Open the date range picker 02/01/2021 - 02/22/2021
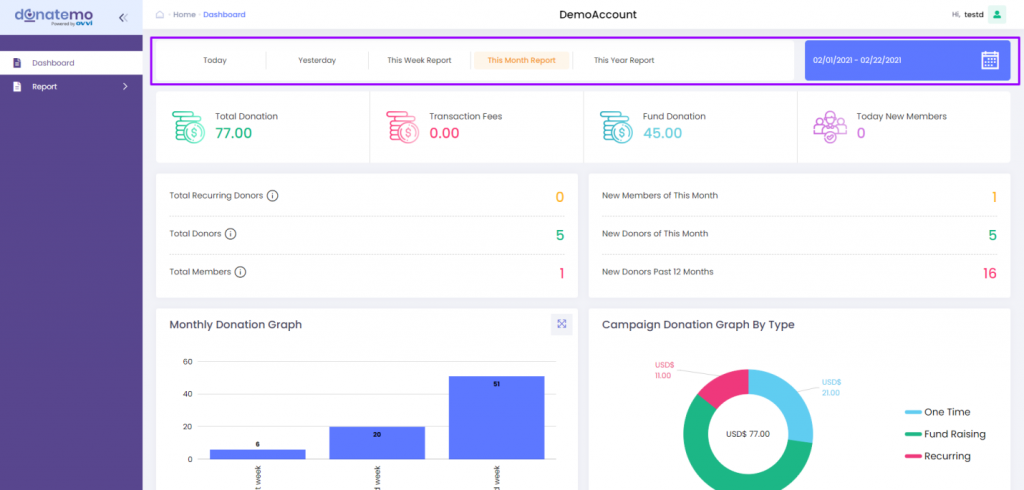This screenshot has height=490, width=1024. pos(907,60)
